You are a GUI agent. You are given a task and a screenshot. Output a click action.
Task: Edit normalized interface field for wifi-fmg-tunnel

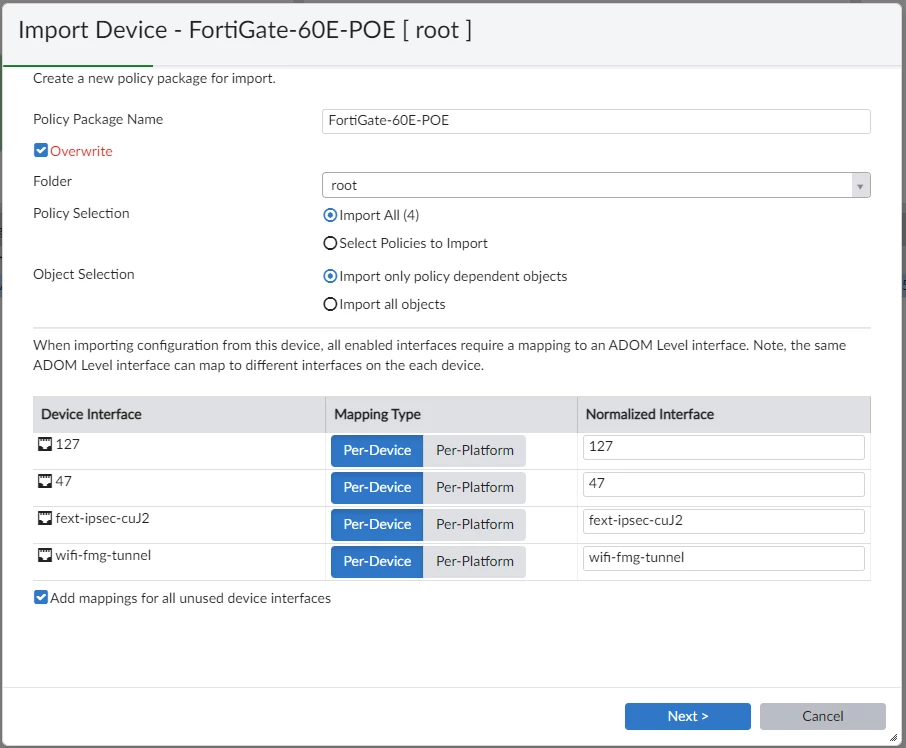click(x=723, y=558)
